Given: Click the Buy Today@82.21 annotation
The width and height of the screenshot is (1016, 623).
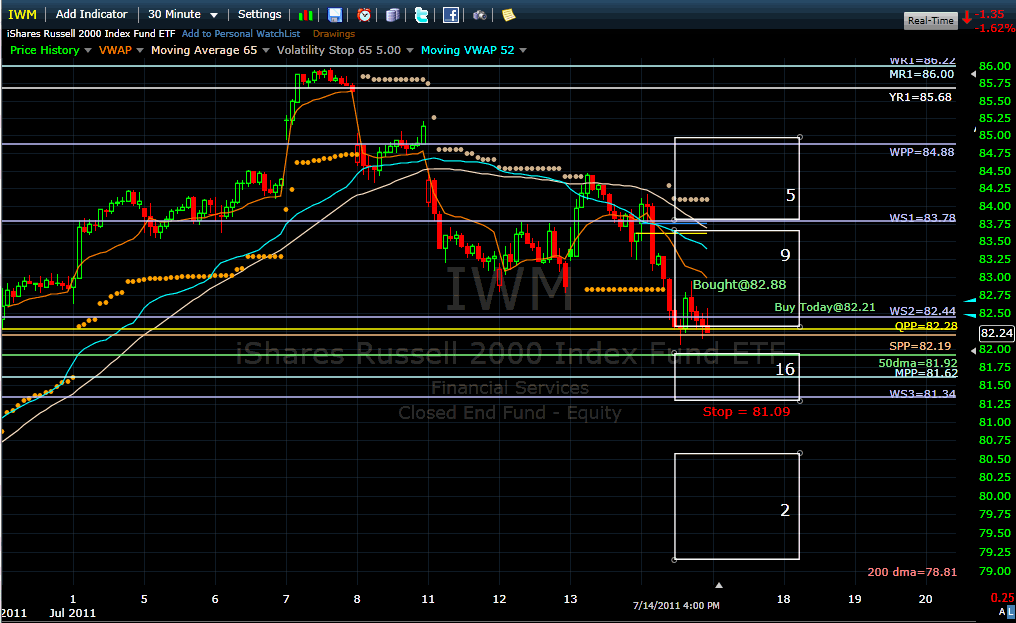Looking at the screenshot, I should coord(825,307).
